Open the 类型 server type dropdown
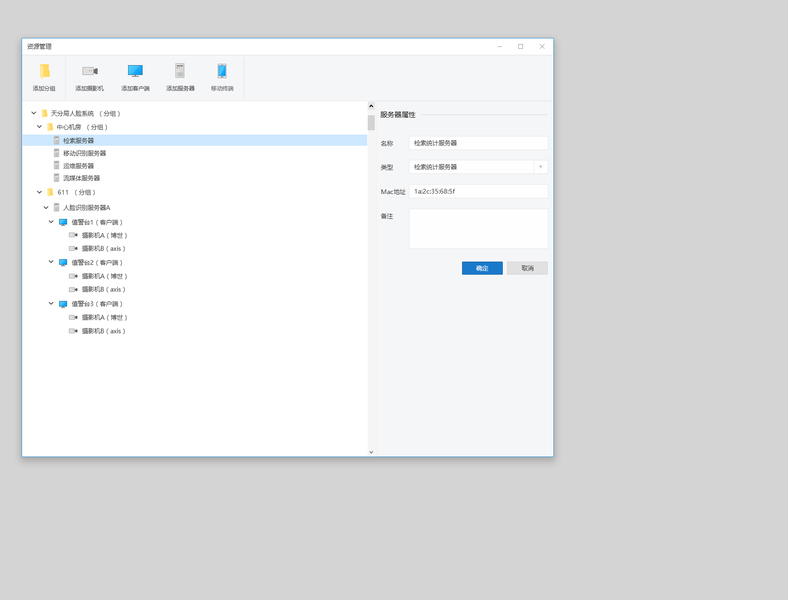 point(541,167)
